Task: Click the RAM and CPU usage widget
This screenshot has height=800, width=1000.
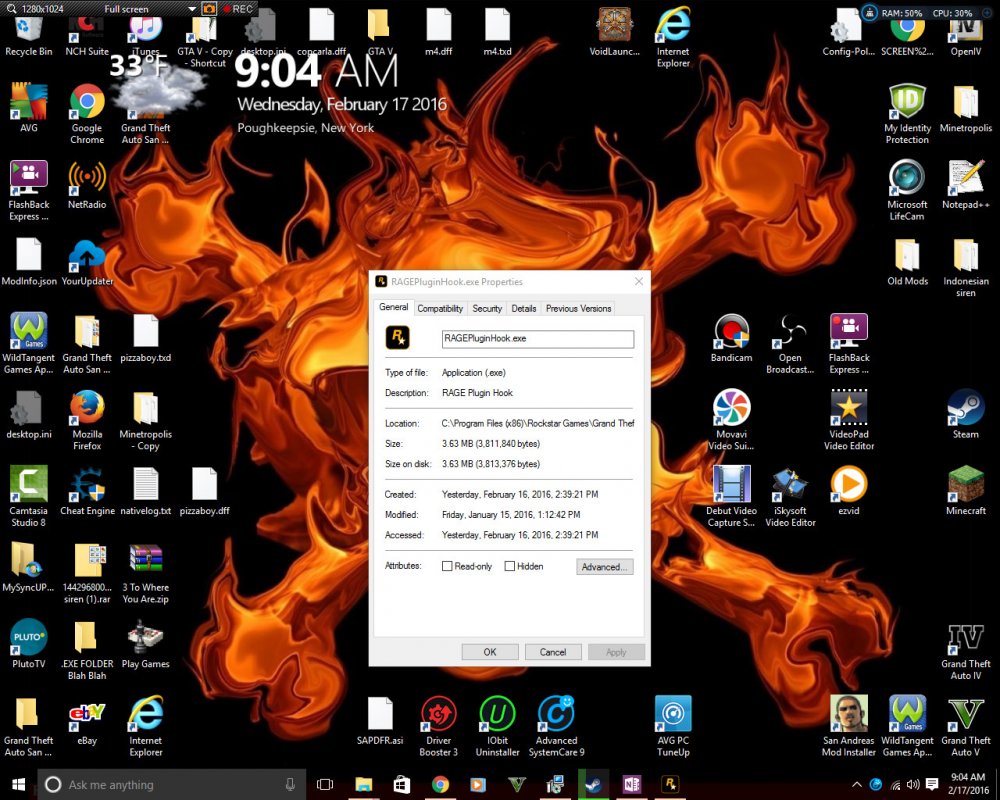Action: (x=926, y=13)
